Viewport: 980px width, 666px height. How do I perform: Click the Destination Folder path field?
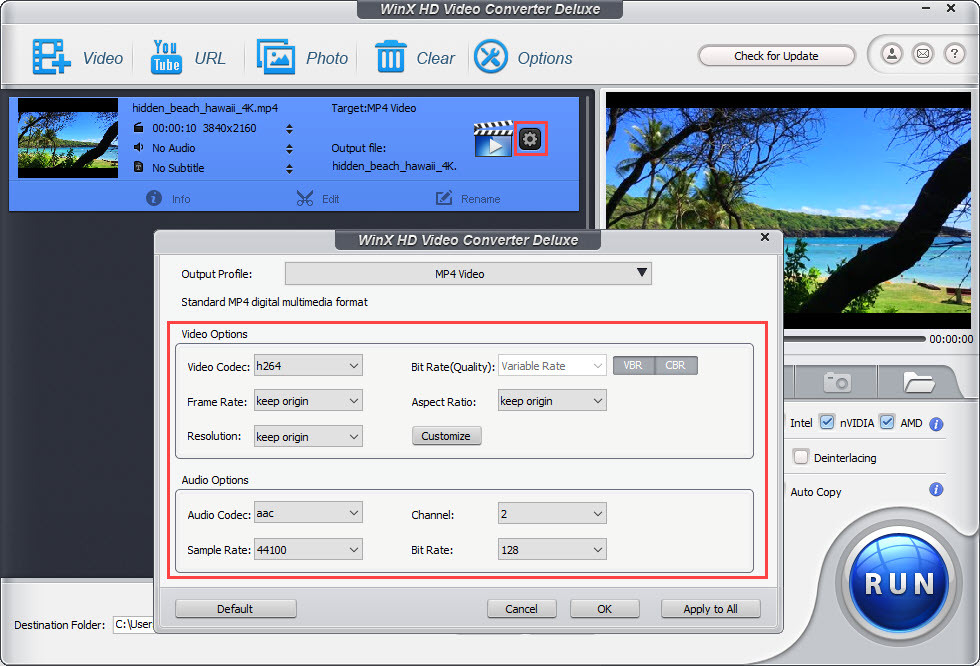tap(133, 624)
